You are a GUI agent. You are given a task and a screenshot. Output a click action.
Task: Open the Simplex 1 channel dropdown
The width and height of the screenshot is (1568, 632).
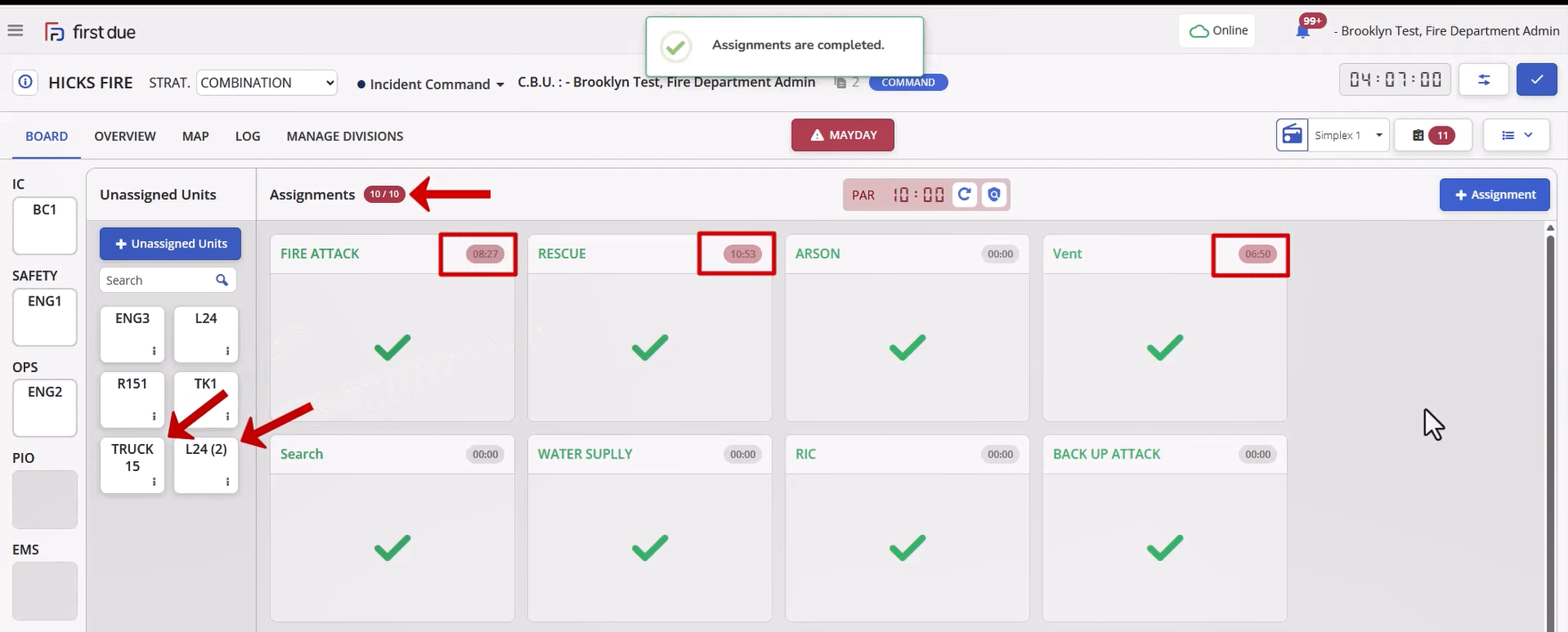pyautogui.click(x=1348, y=135)
